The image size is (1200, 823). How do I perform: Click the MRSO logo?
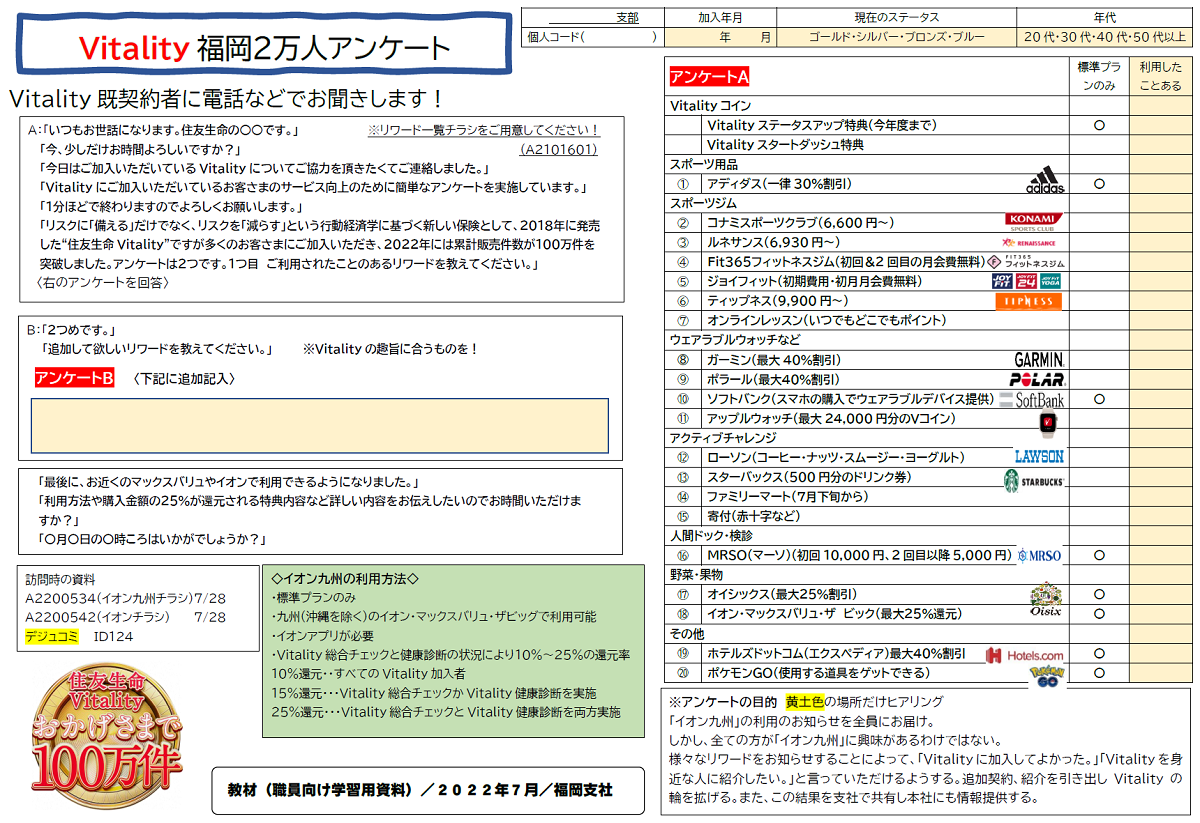coord(1039,555)
